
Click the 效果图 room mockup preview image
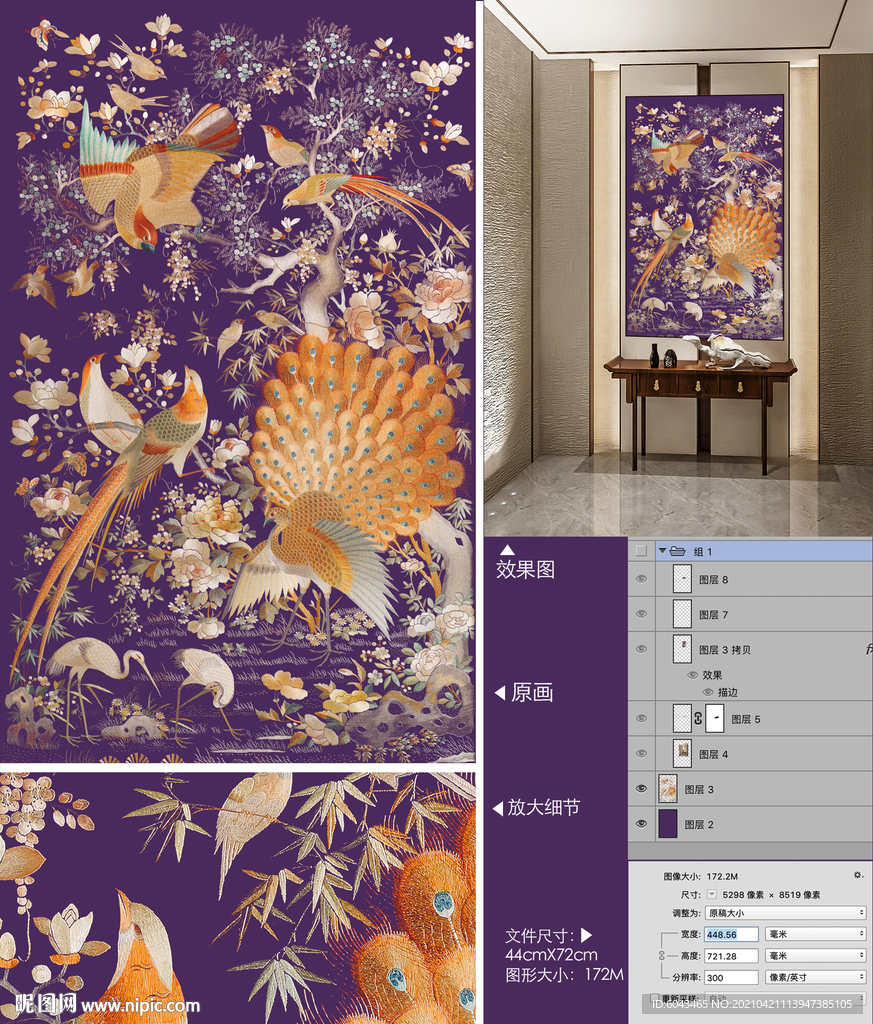click(x=678, y=268)
